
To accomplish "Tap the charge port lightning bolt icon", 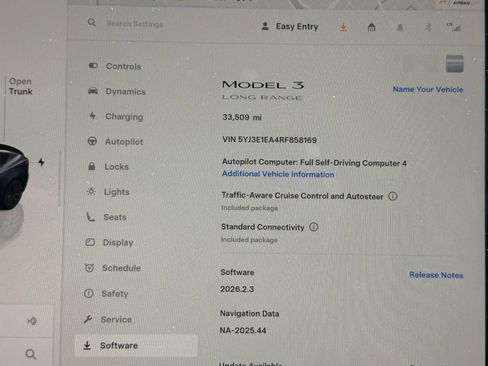I will 41,162.
